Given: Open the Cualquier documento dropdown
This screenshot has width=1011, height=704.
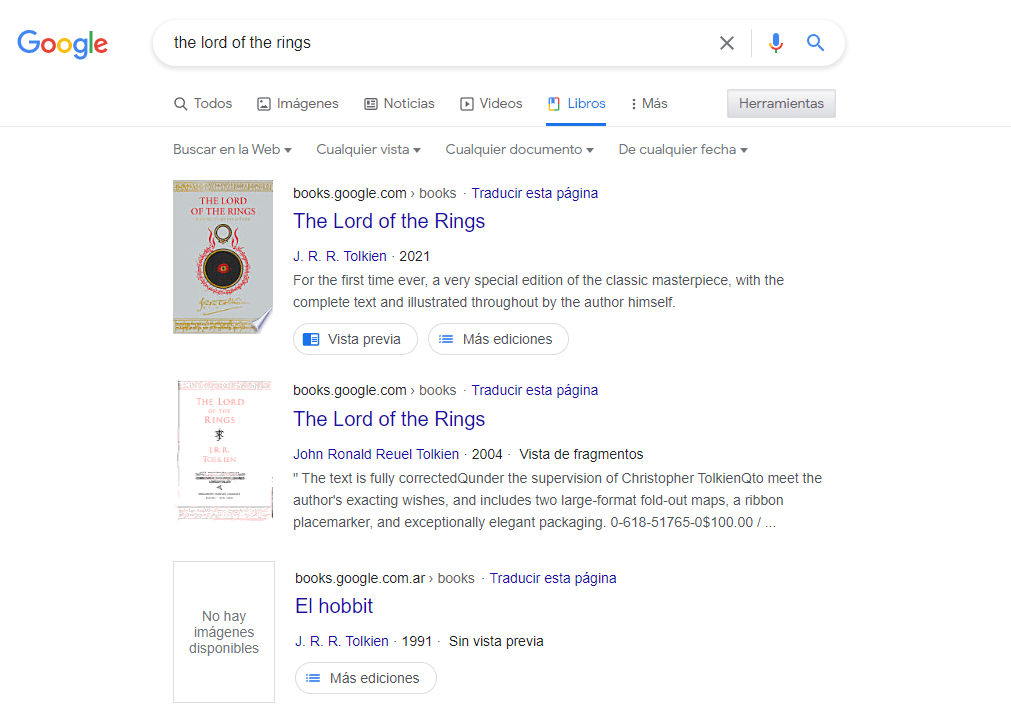Looking at the screenshot, I should tap(519, 149).
